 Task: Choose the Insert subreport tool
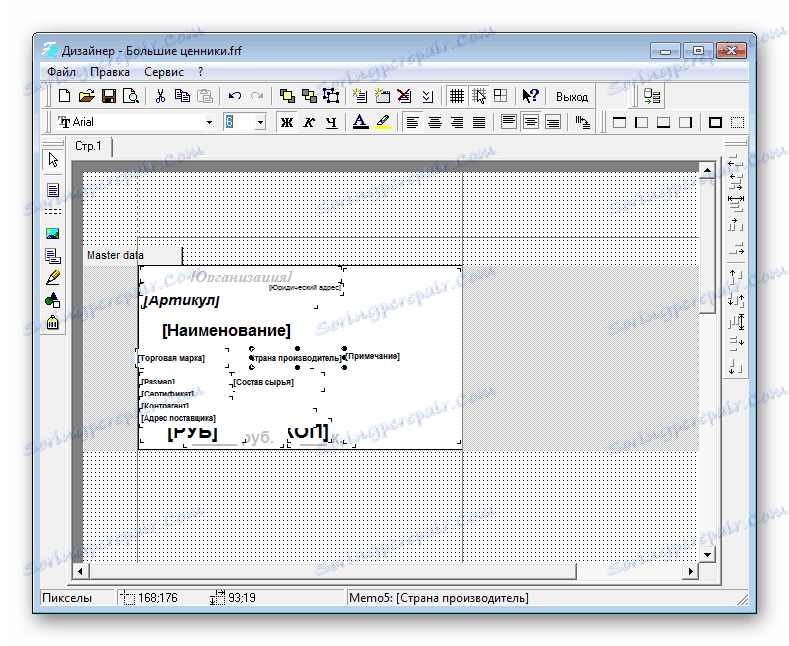pyautogui.click(x=53, y=256)
